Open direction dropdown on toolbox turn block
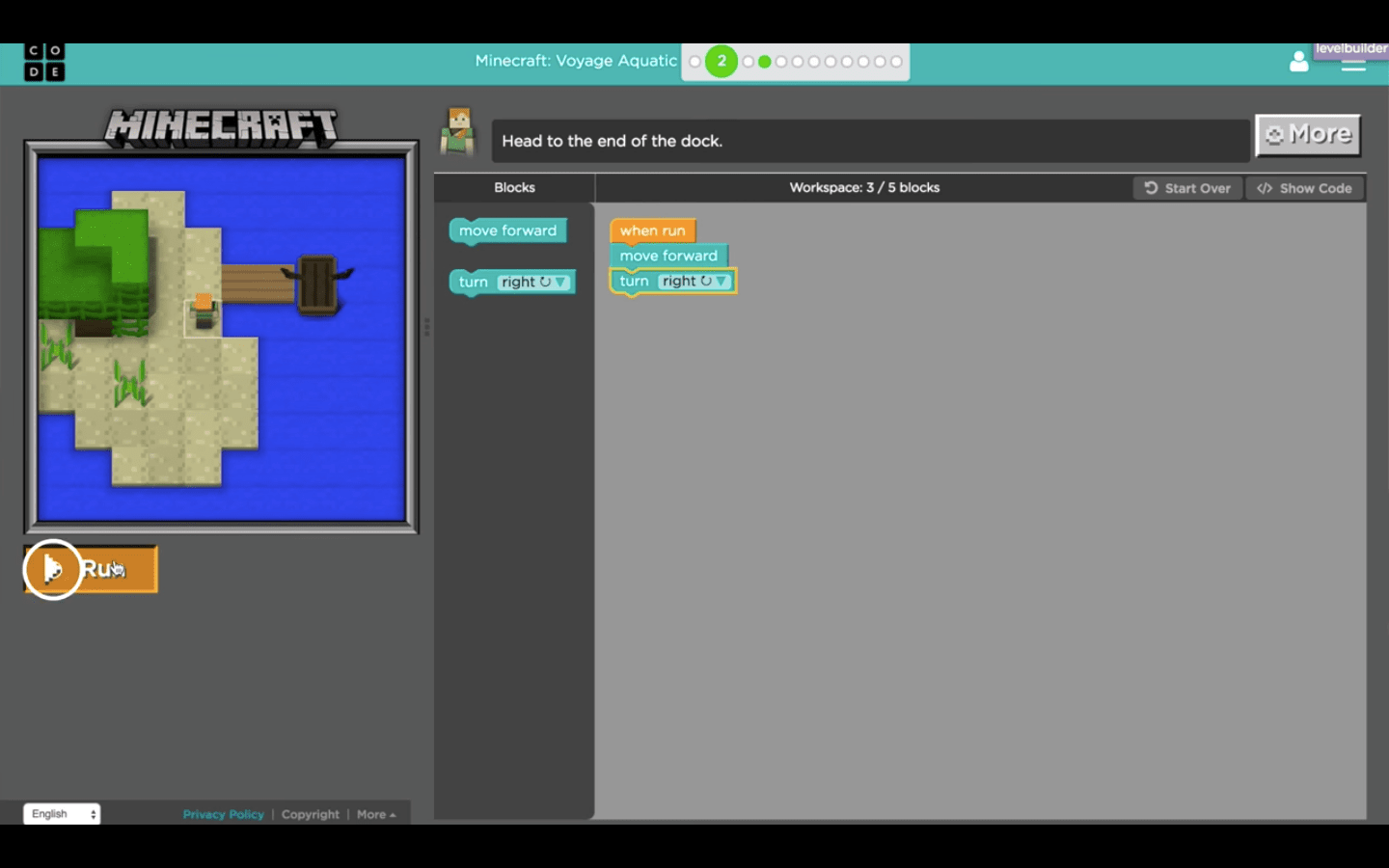This screenshot has width=1389, height=868. coord(533,282)
